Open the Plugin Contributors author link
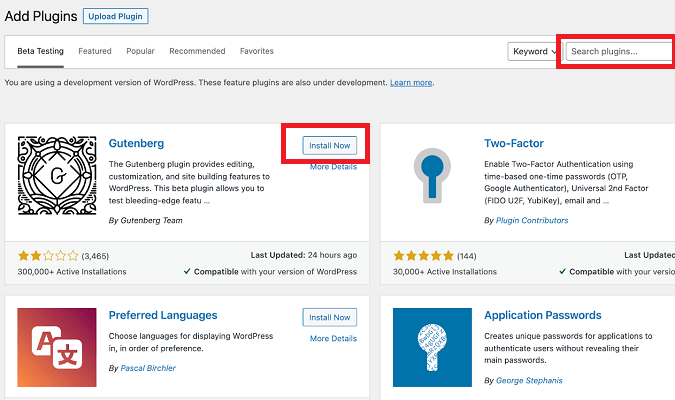Viewport: 675px width, 400px height. [x=532, y=220]
